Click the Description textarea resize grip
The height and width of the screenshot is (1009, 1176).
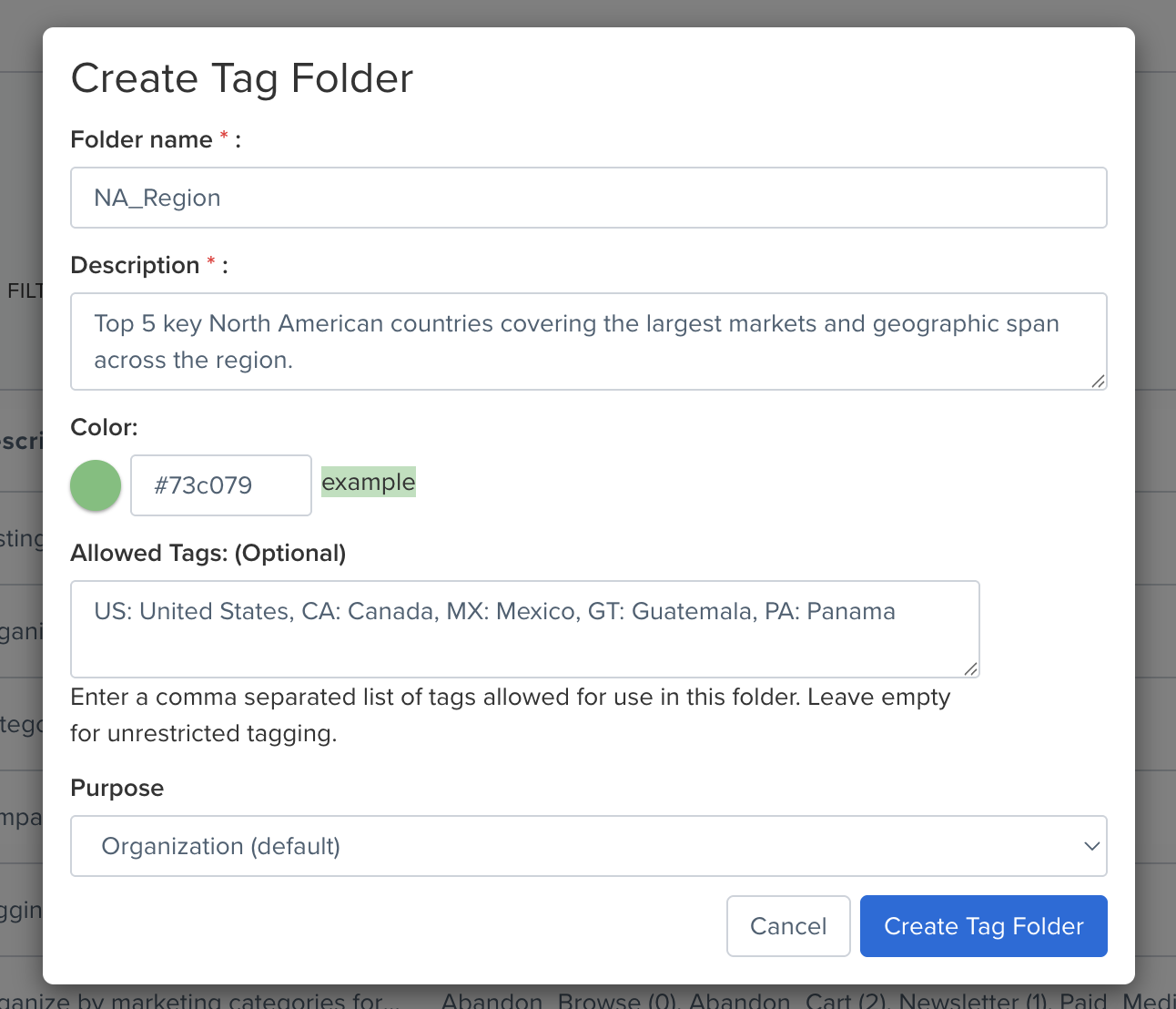point(1100,383)
